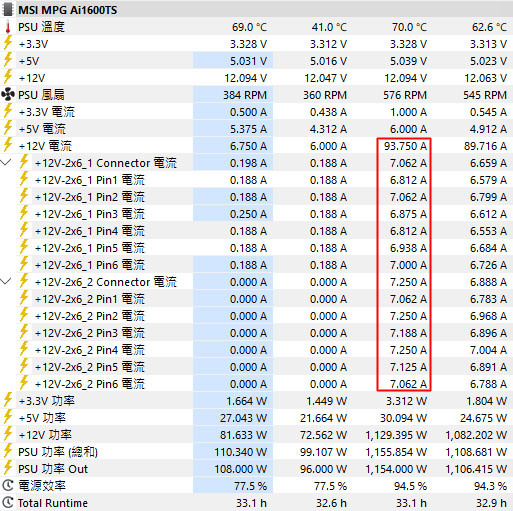Select the MSI MPG Ai1600TS header row
Viewport: 513px width, 511px height.
pos(256,9)
